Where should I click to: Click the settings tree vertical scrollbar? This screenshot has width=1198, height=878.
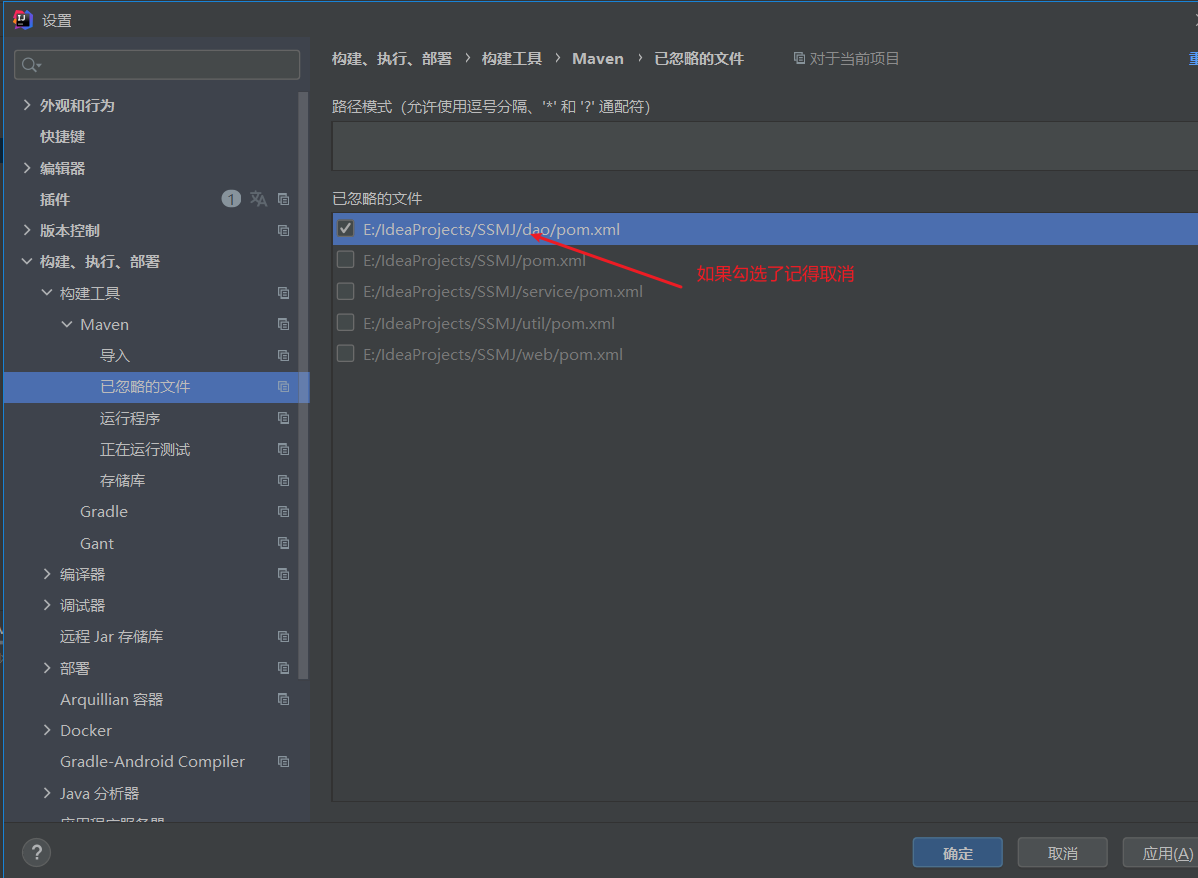(303, 385)
